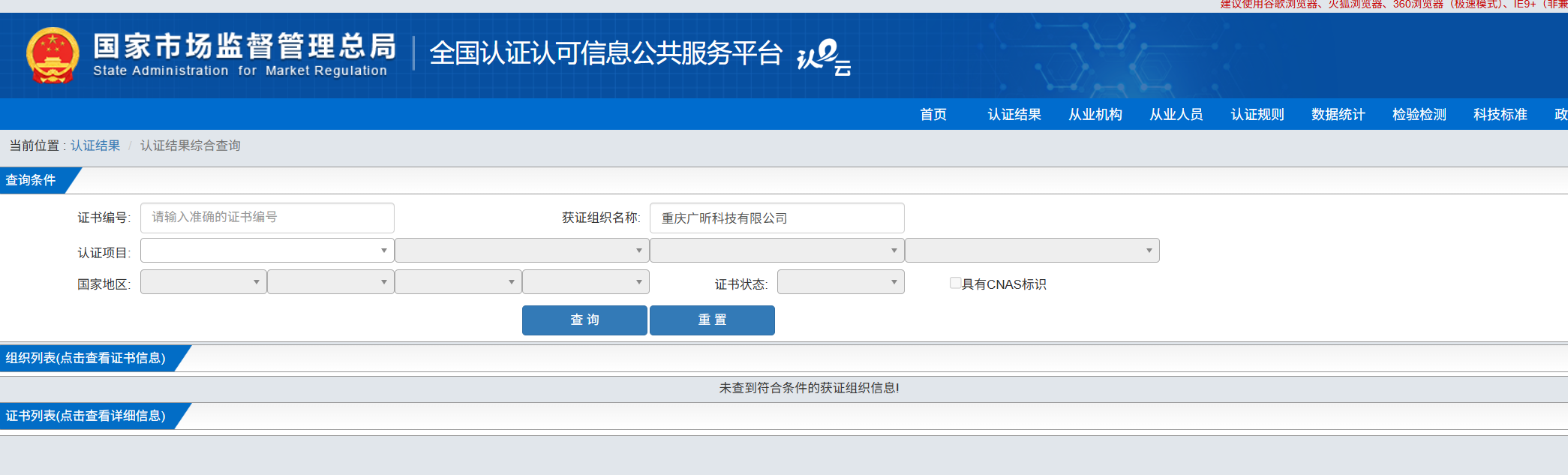Viewport: 1568px width, 475px height.
Task: Open the first 国家地区 dropdown
Action: [x=203, y=281]
